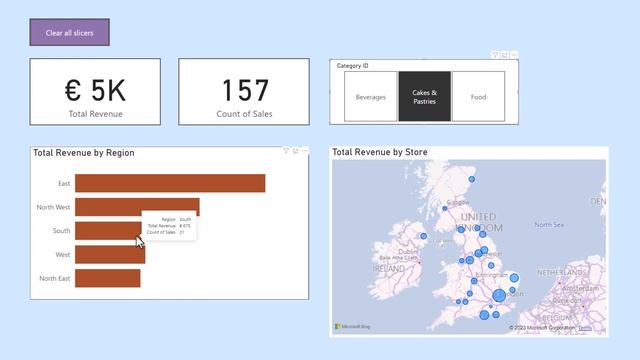
Task: Select the North East bar in the region chart
Action: coord(108,278)
